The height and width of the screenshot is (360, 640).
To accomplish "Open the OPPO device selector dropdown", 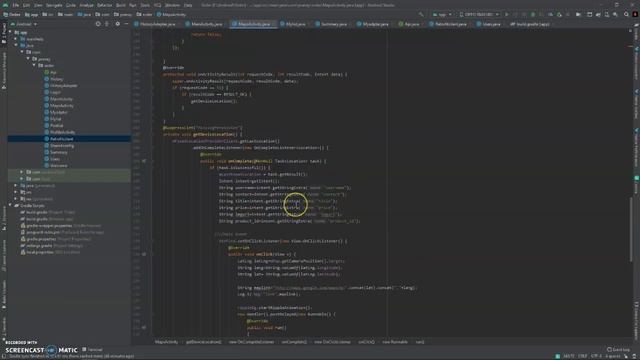I will pos(479,14).
